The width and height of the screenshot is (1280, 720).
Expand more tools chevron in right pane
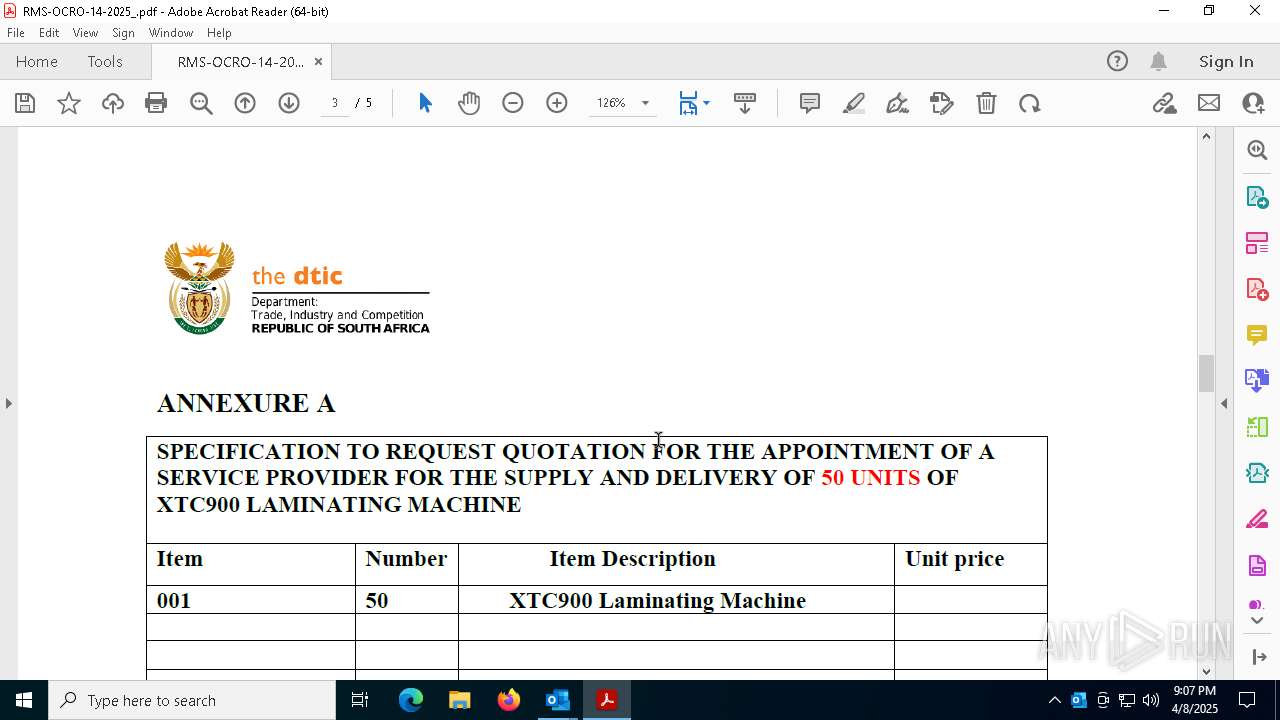click(x=1257, y=621)
